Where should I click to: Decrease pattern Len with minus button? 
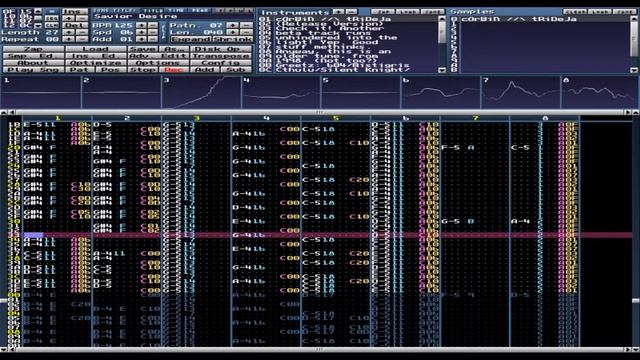click(246, 32)
